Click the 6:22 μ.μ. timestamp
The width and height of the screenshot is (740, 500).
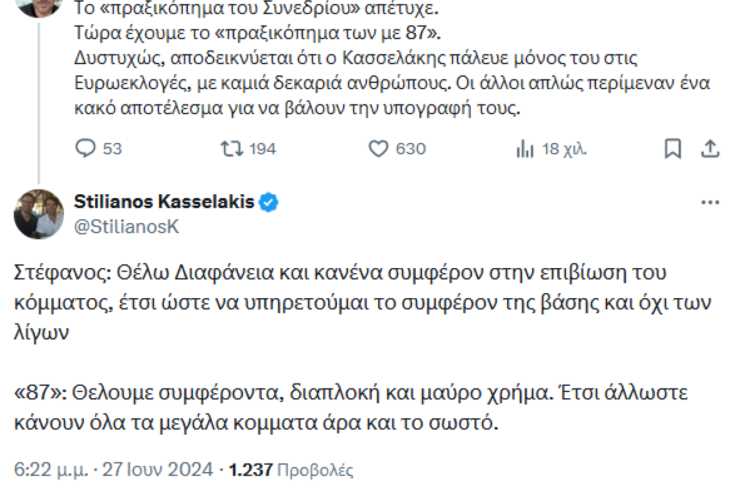[x=49, y=469]
